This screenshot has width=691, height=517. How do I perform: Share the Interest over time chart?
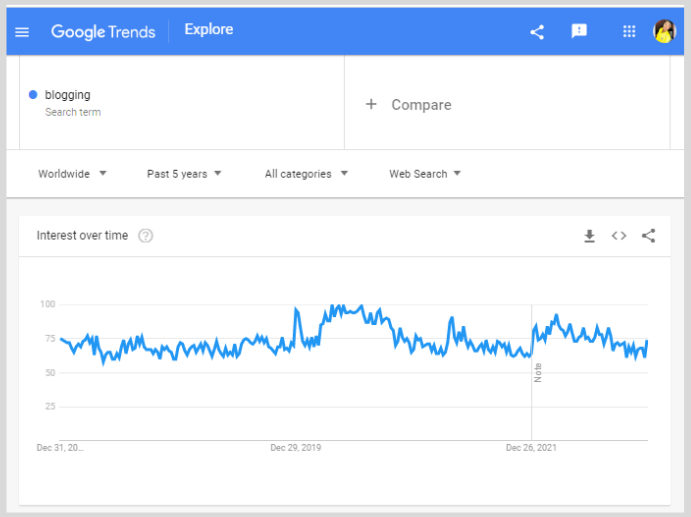pos(649,236)
